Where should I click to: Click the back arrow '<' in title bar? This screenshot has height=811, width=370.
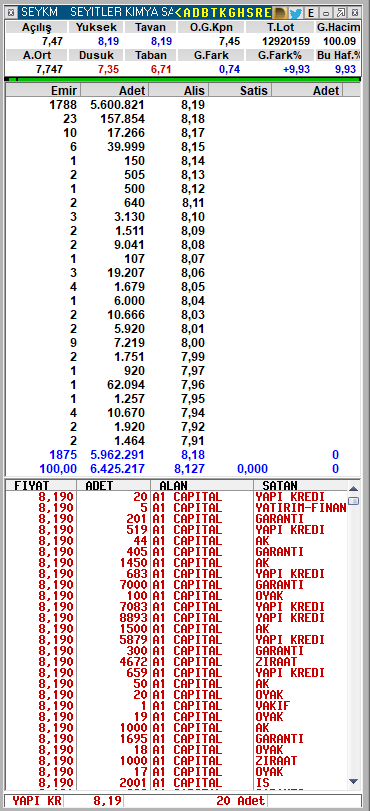(x=178, y=13)
